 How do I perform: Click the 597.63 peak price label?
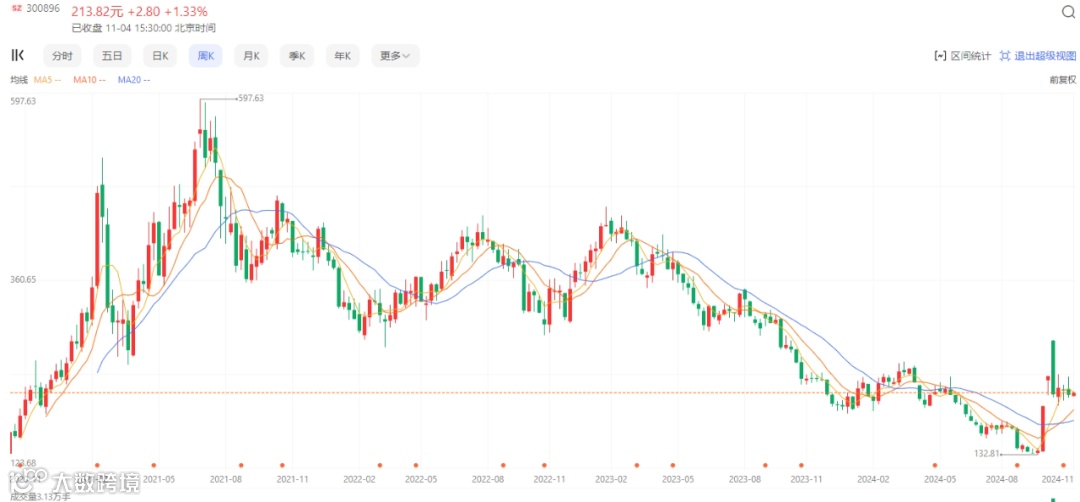click(250, 98)
